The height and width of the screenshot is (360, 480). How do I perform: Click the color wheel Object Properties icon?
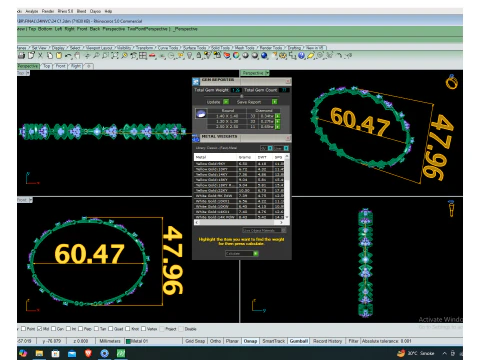click(x=236, y=56)
